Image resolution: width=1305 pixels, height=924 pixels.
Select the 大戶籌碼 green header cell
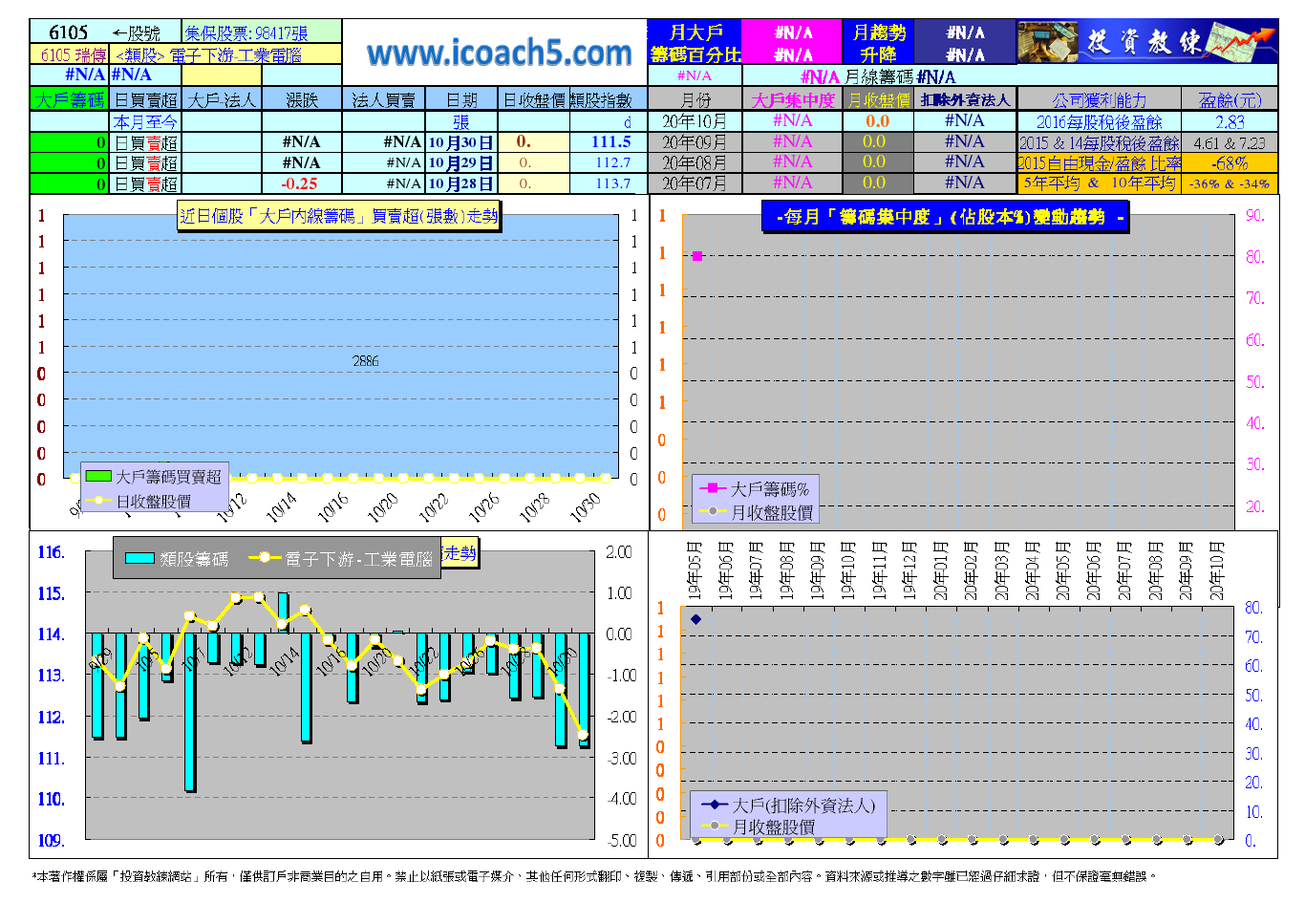point(70,99)
